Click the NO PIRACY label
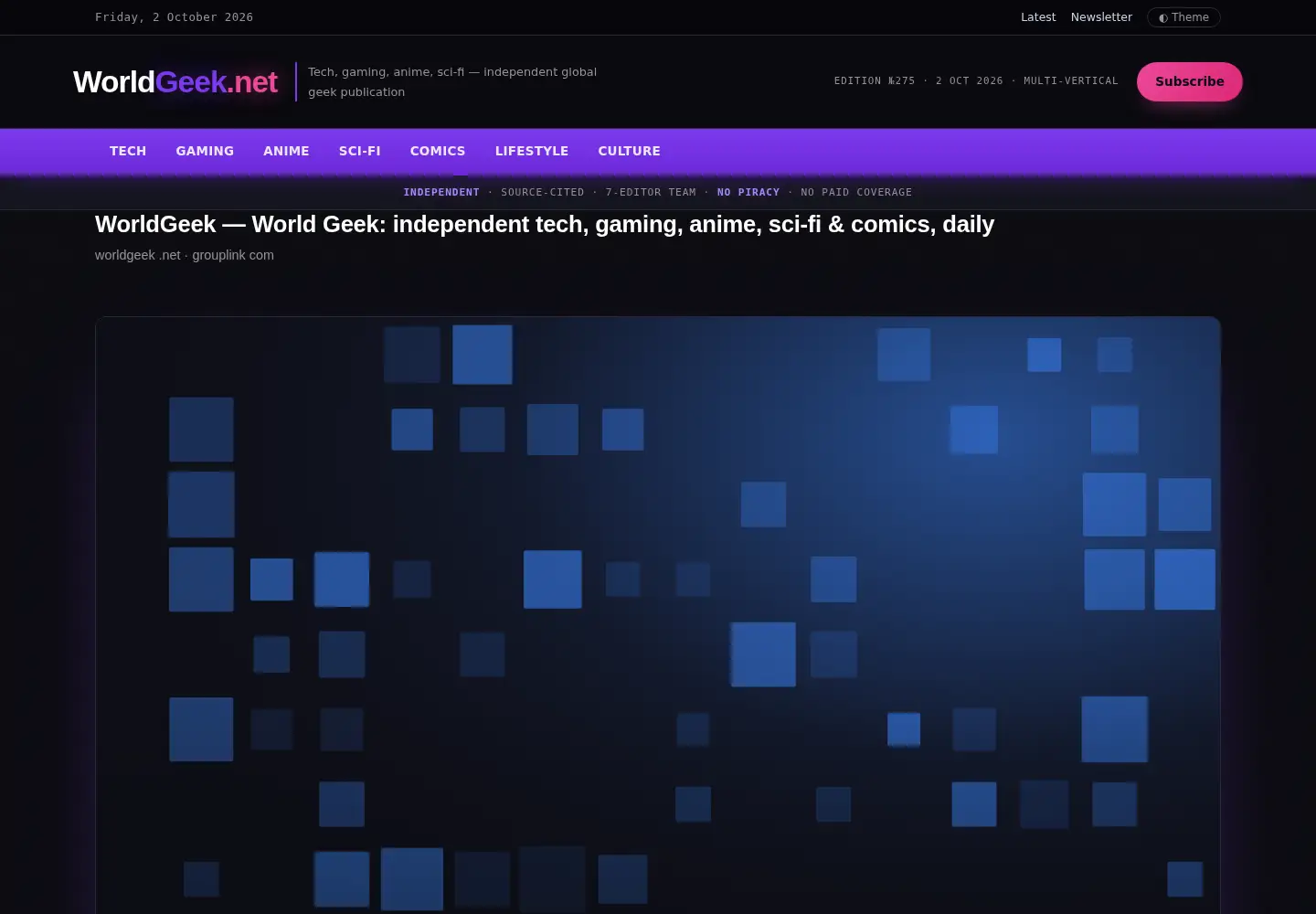Image resolution: width=1316 pixels, height=914 pixels. click(x=748, y=192)
